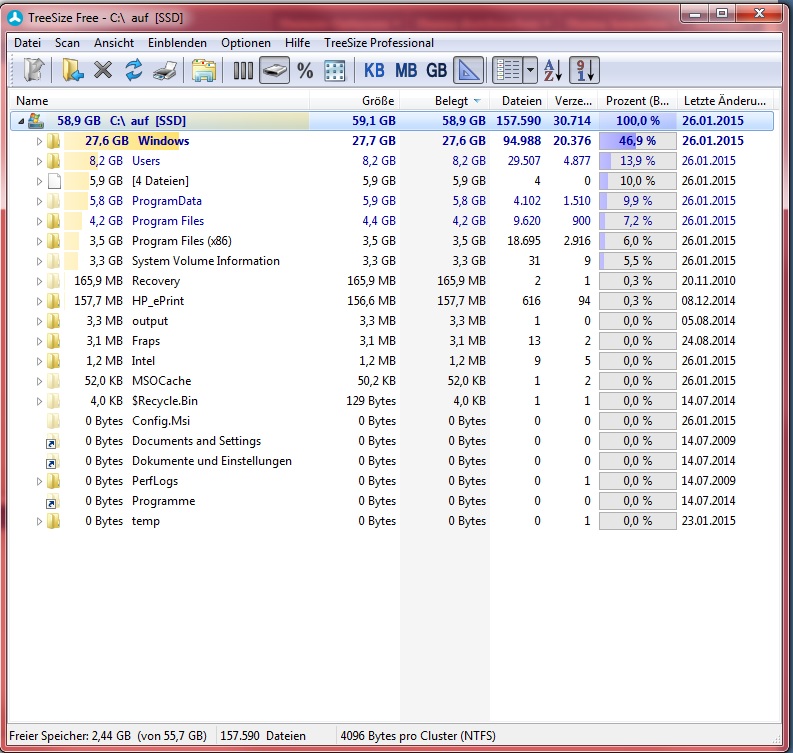Collapse the C:\ root node

21,121
